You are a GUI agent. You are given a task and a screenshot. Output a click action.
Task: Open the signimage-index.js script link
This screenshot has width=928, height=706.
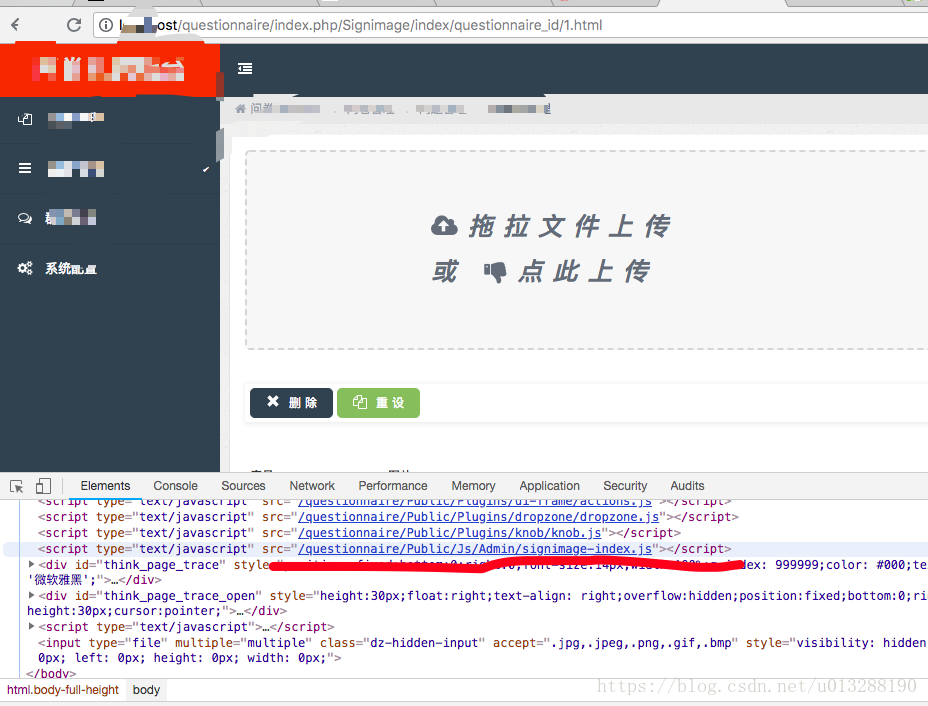pyautogui.click(x=475, y=549)
